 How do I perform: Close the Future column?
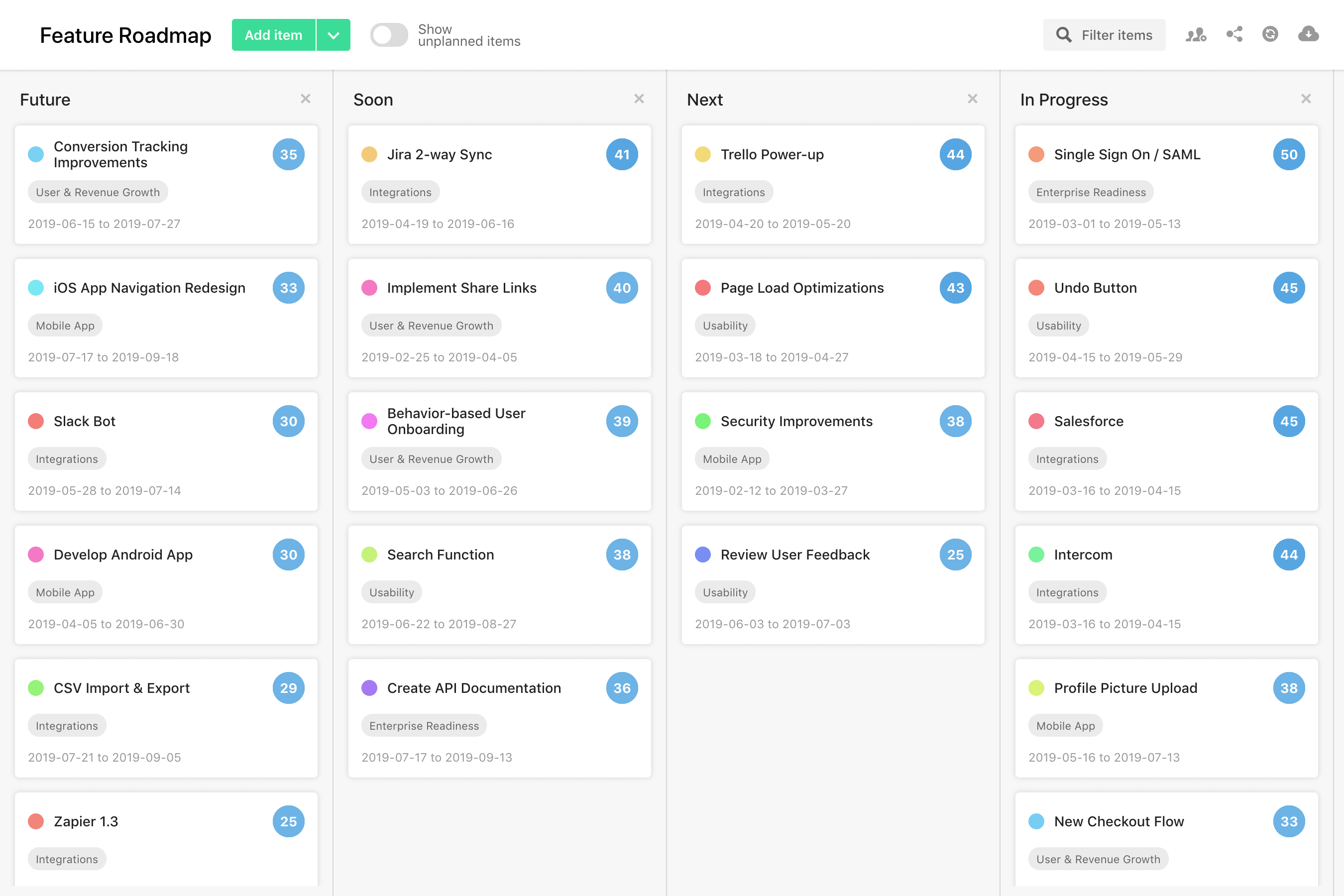[306, 98]
